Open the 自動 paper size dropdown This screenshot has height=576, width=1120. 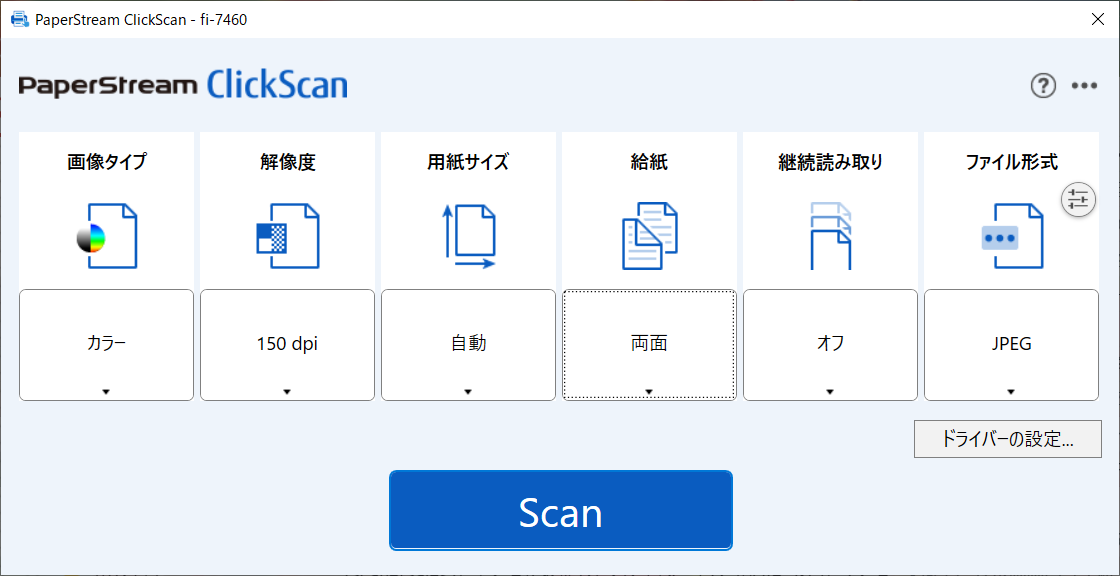coord(469,345)
